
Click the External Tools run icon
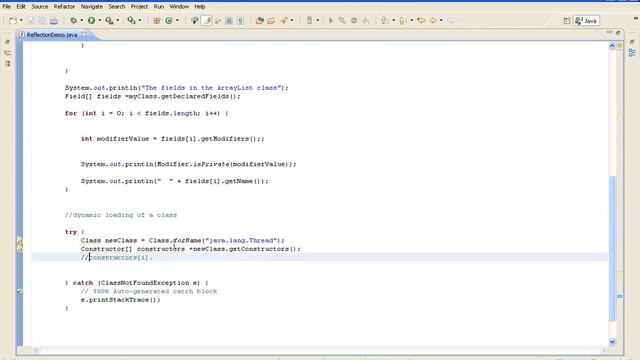tap(109, 20)
